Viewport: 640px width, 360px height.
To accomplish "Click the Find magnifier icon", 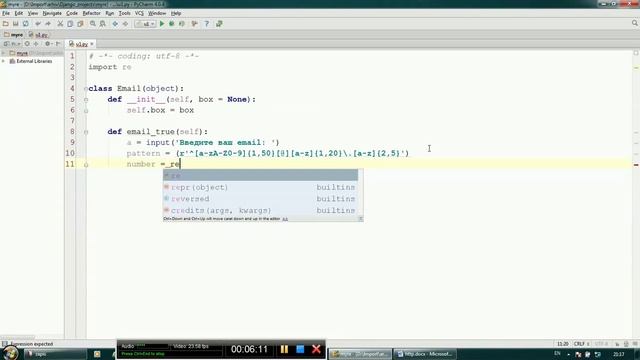I will [93, 24].
